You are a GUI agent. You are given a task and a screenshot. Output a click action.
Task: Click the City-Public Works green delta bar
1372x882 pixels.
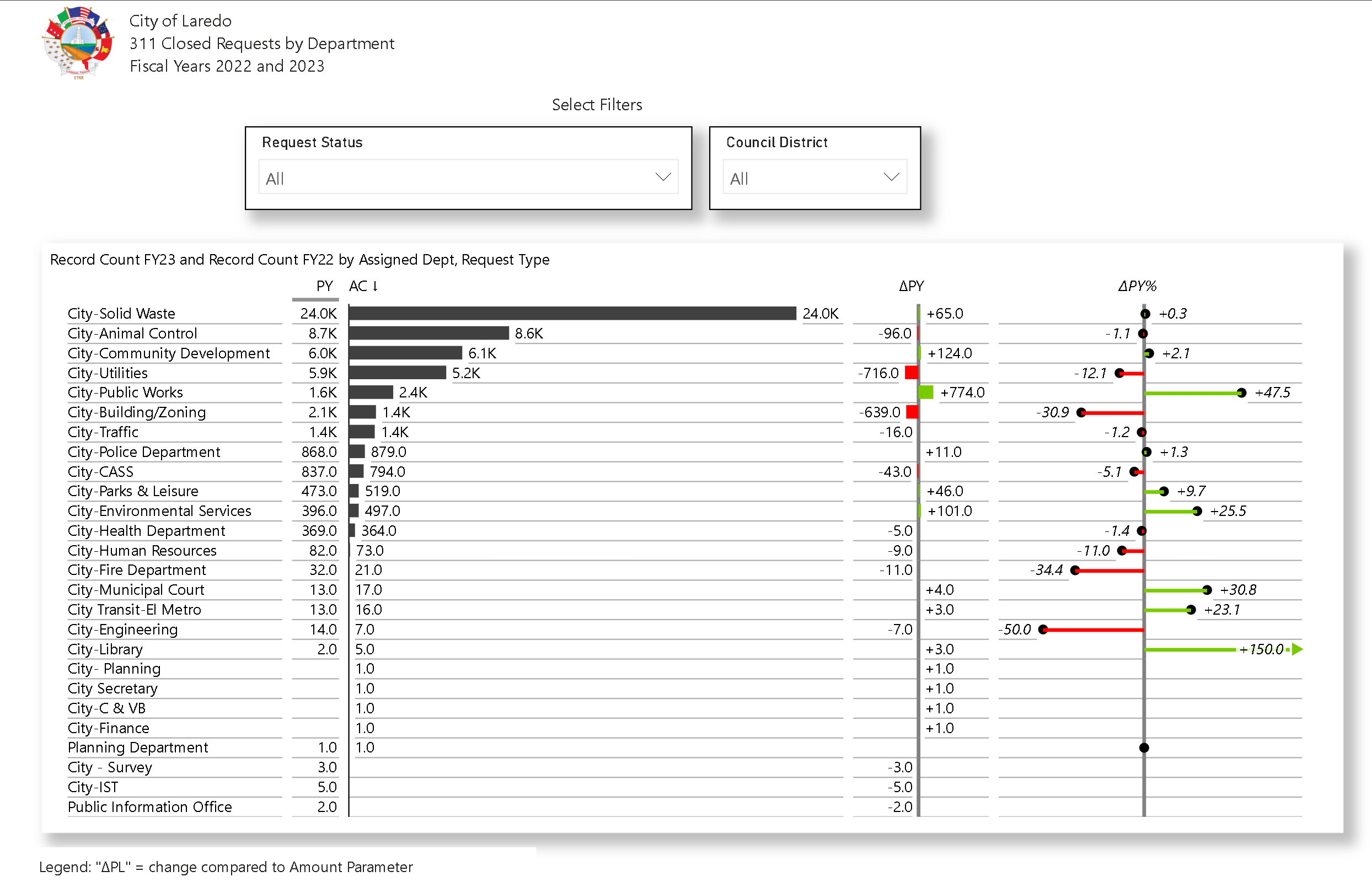click(926, 393)
